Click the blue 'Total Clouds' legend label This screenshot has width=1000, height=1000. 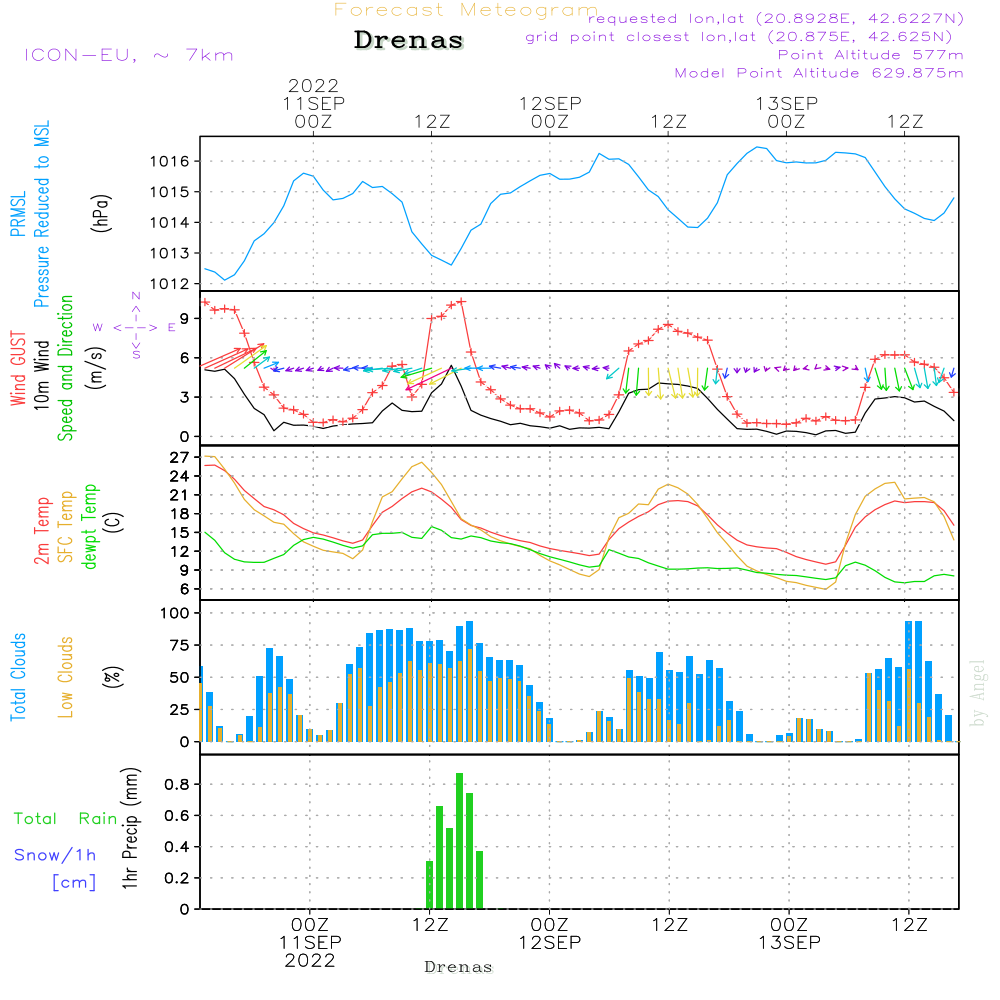coord(18,677)
